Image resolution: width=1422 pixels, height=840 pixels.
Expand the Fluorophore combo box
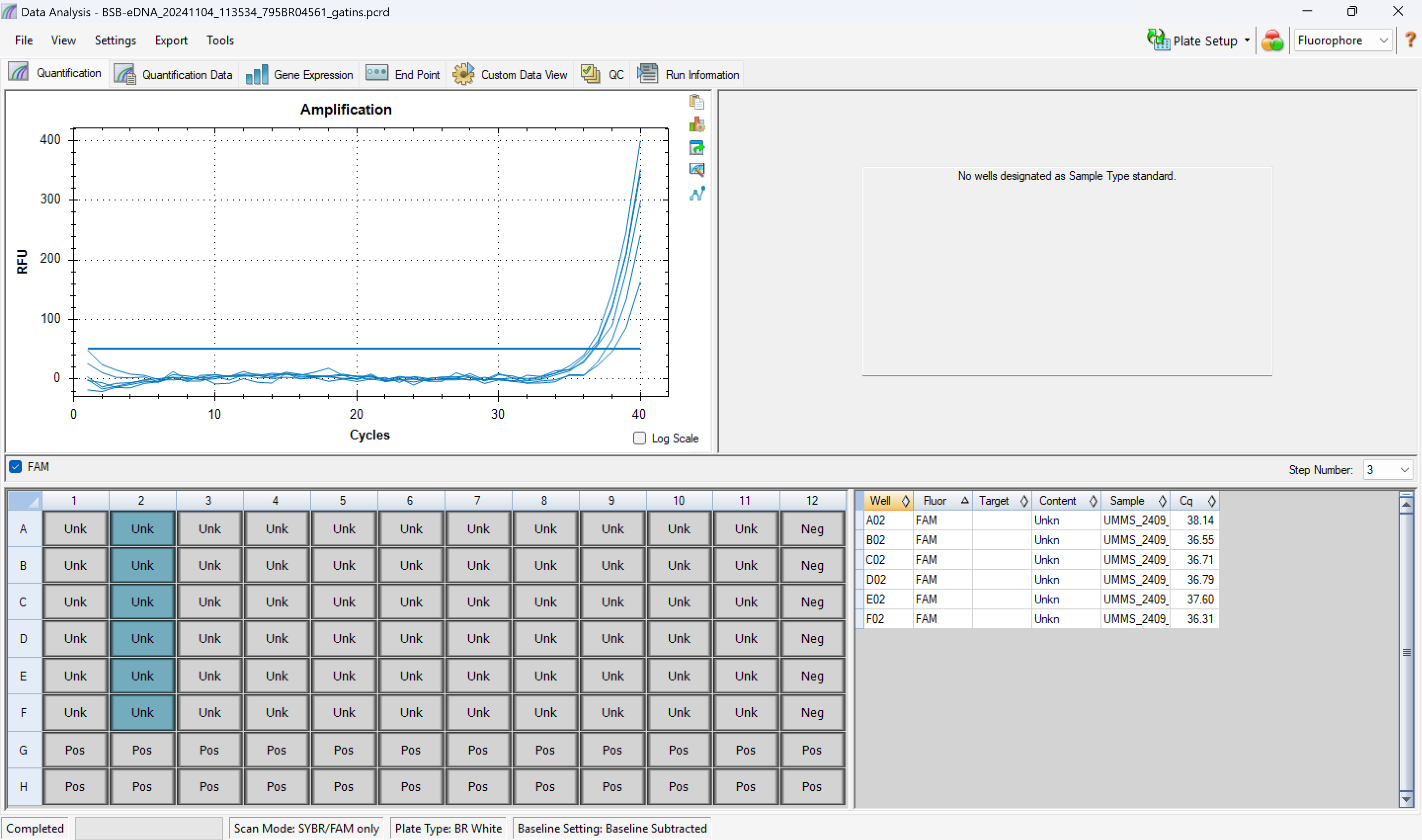(1343, 40)
